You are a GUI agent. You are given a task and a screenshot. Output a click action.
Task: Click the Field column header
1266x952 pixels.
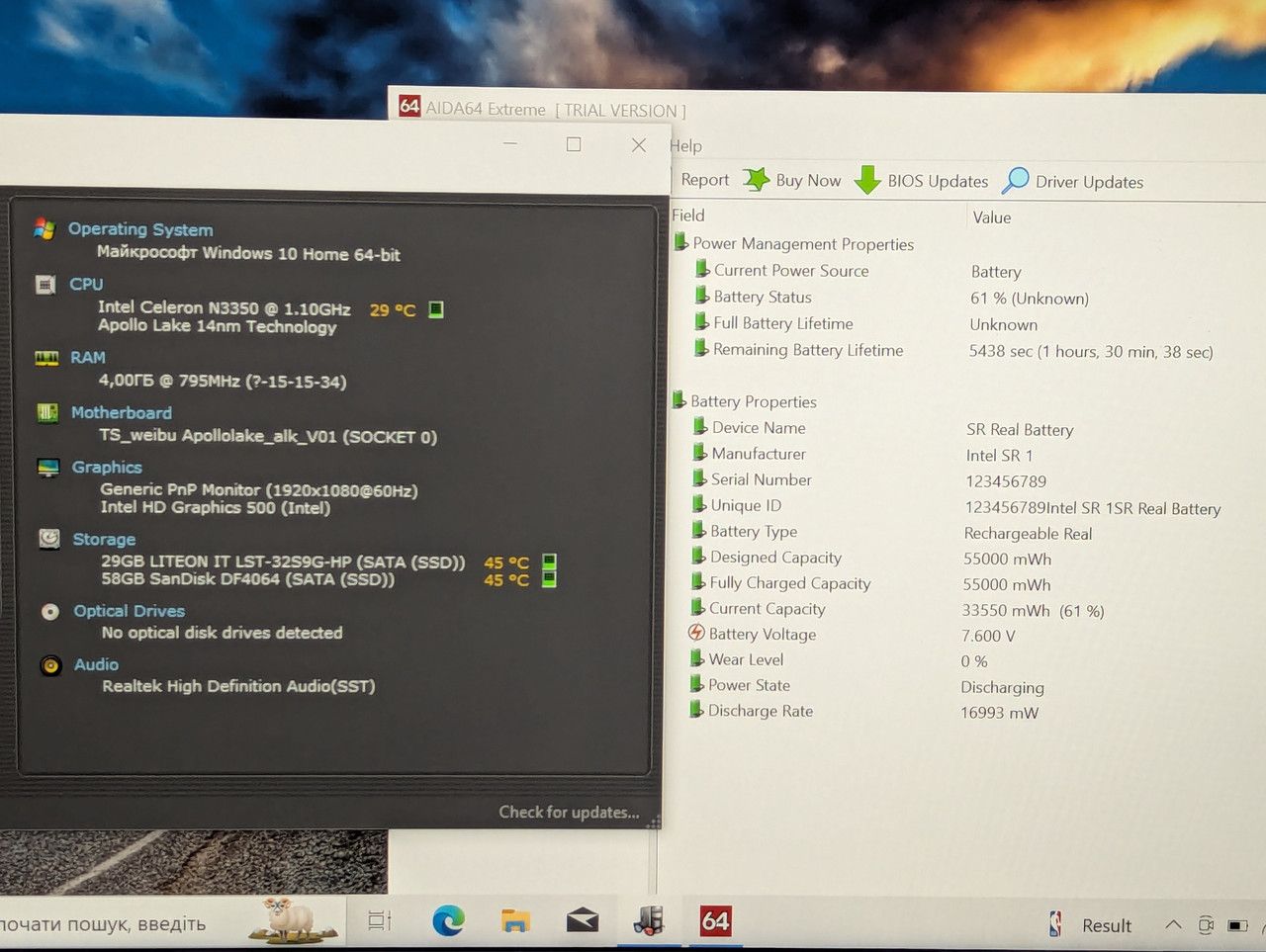(688, 216)
